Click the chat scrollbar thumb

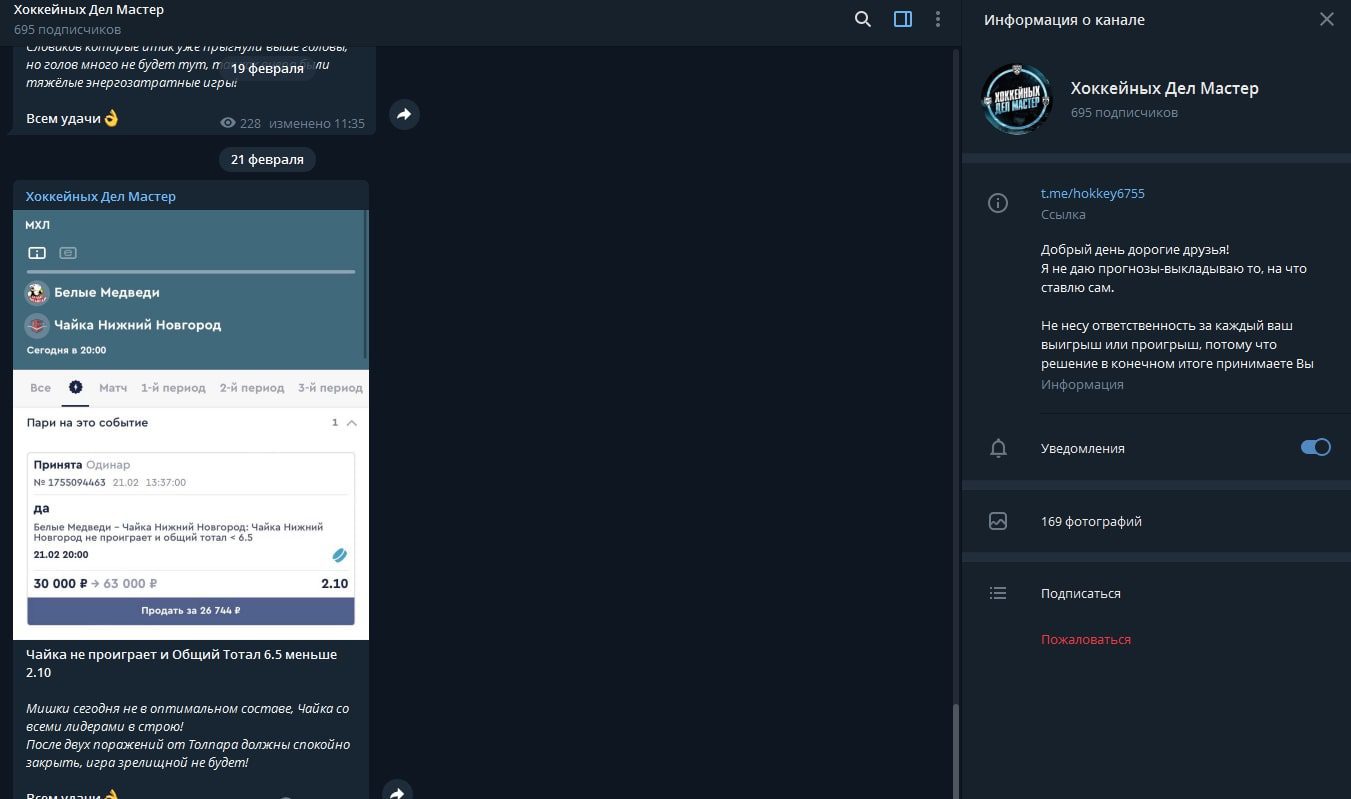(x=955, y=750)
